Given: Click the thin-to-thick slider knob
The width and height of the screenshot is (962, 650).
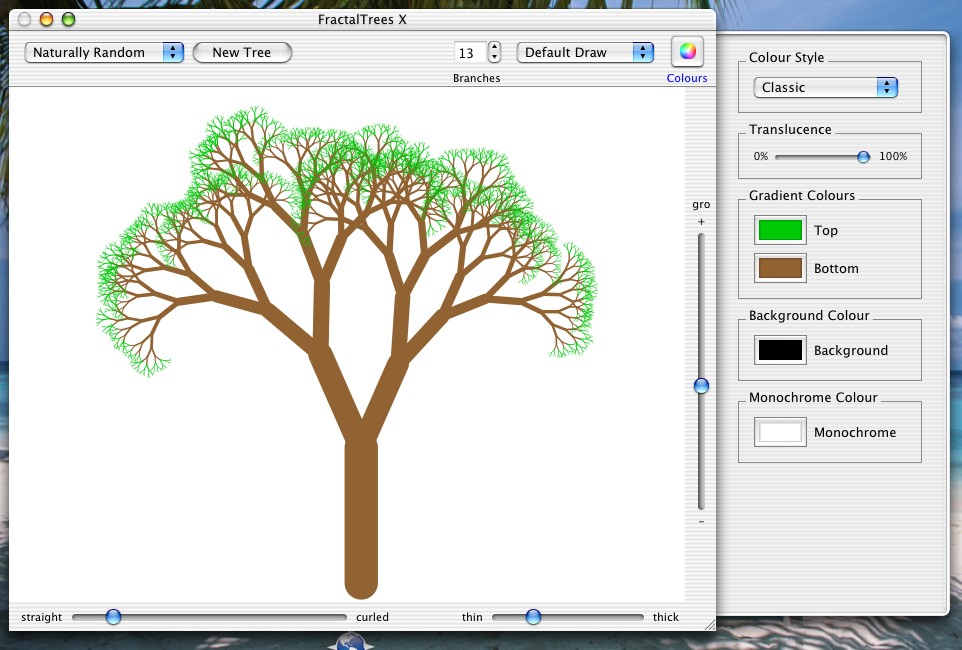Looking at the screenshot, I should click(533, 617).
